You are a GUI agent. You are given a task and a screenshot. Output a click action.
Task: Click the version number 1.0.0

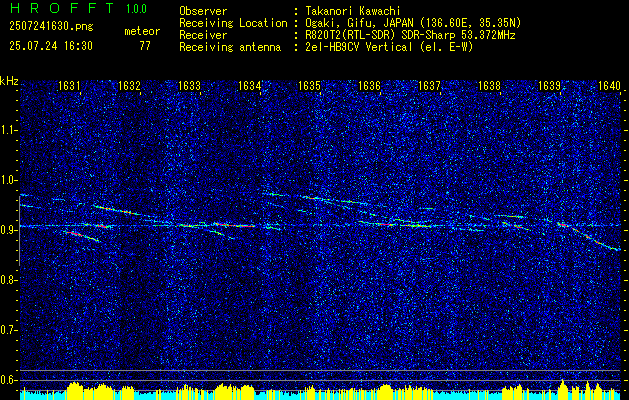point(136,9)
